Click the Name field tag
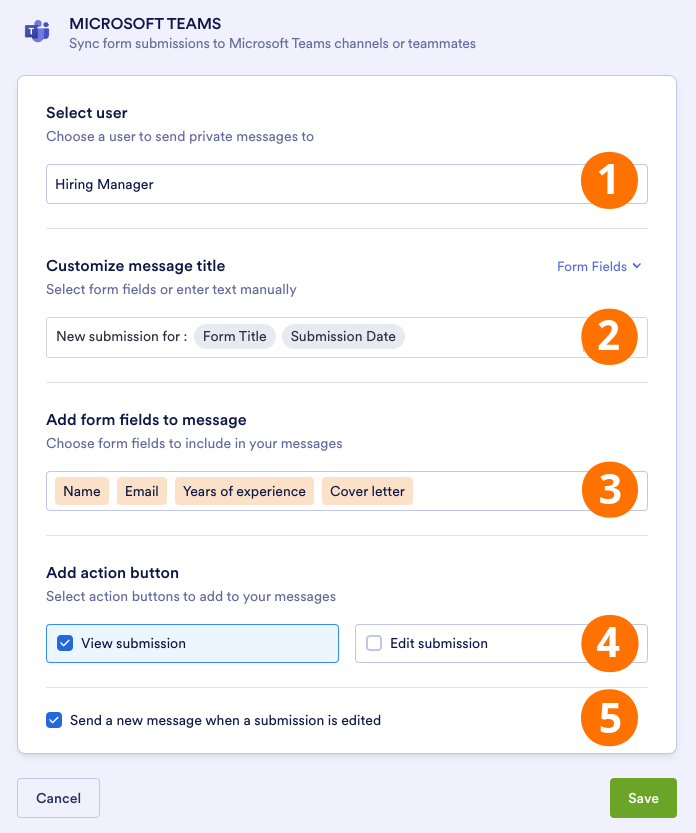This screenshot has height=833, width=696. coord(82,491)
